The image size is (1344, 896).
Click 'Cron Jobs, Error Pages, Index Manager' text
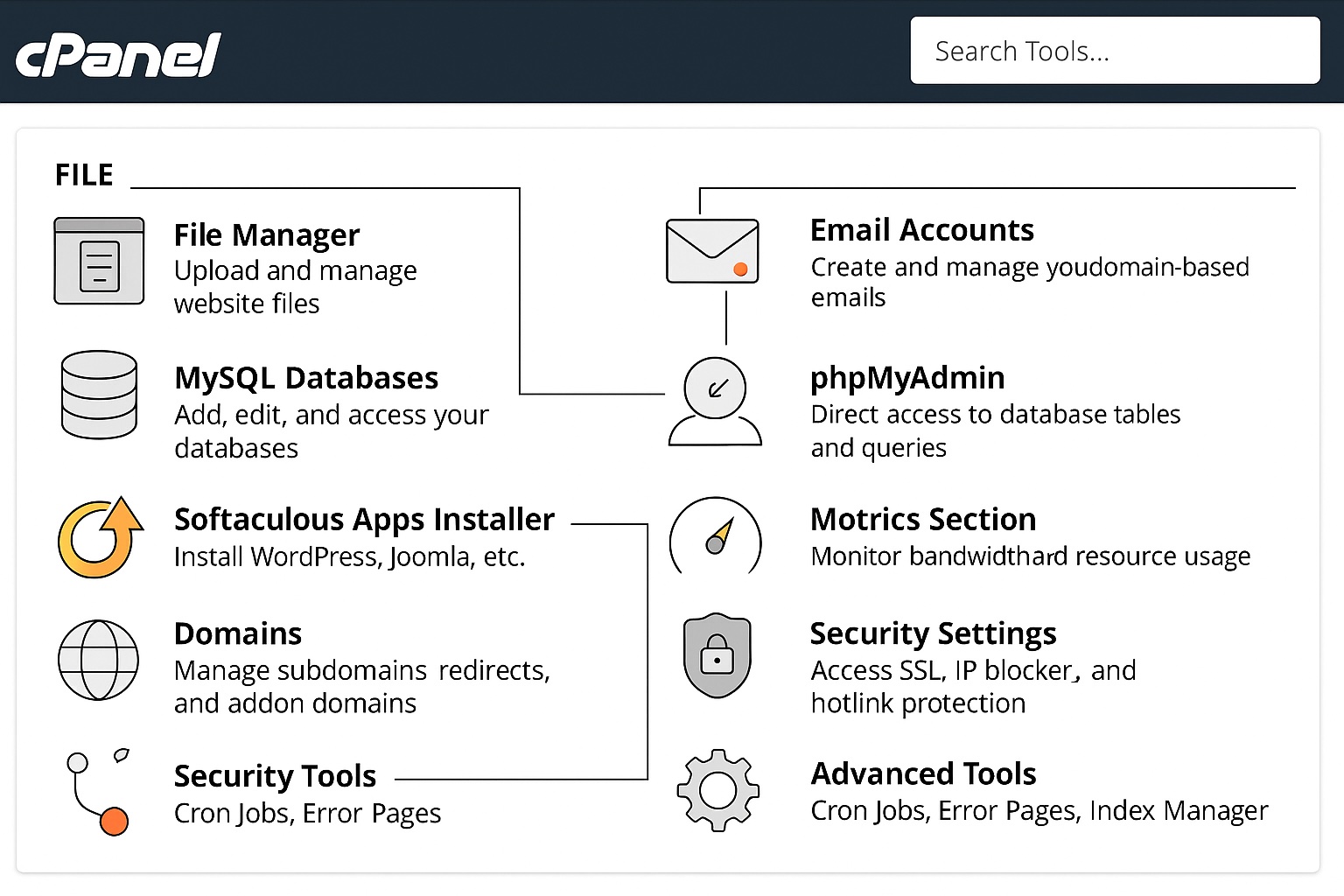coord(1039,811)
